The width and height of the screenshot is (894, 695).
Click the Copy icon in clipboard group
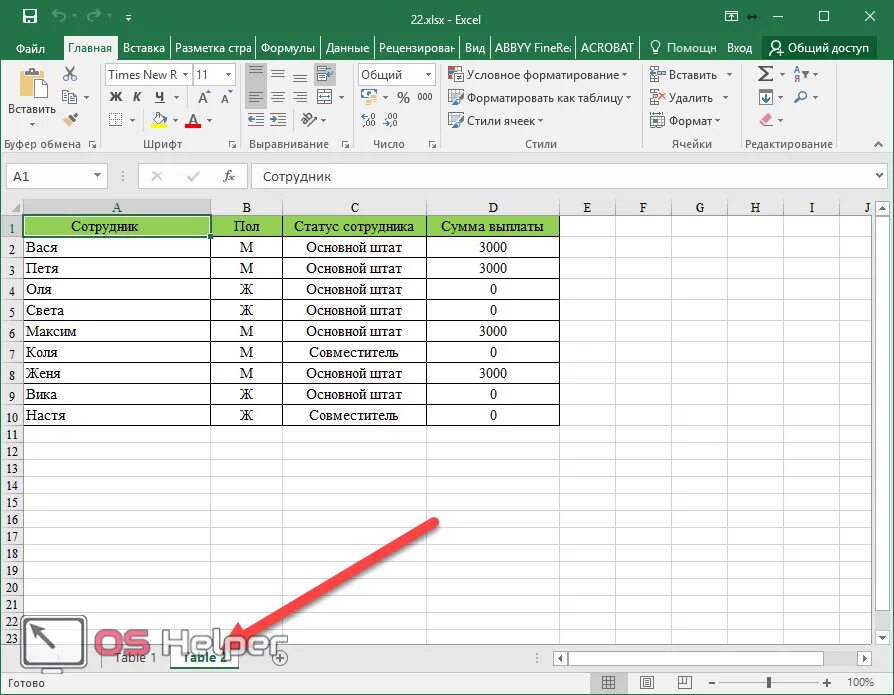point(70,97)
